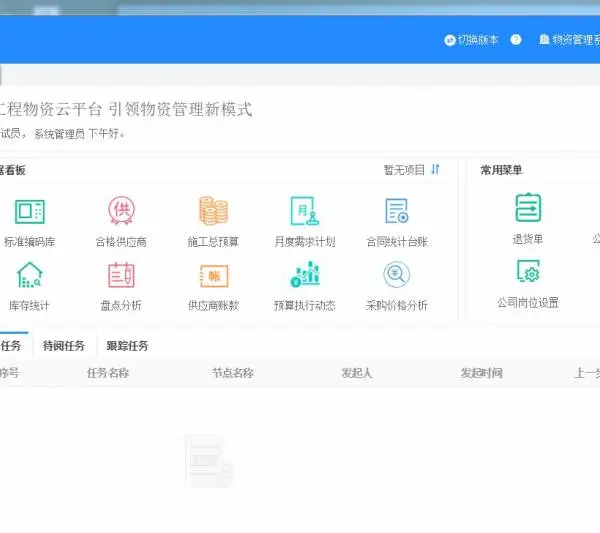The width and height of the screenshot is (600, 533).
Task: Open the 盘点分析 icon
Action: pyautogui.click(x=121, y=275)
